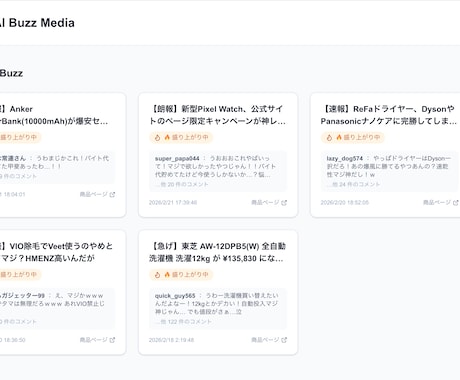460x380 pixels.
Task: Click the Buzz section heading
Action: pos(11,73)
